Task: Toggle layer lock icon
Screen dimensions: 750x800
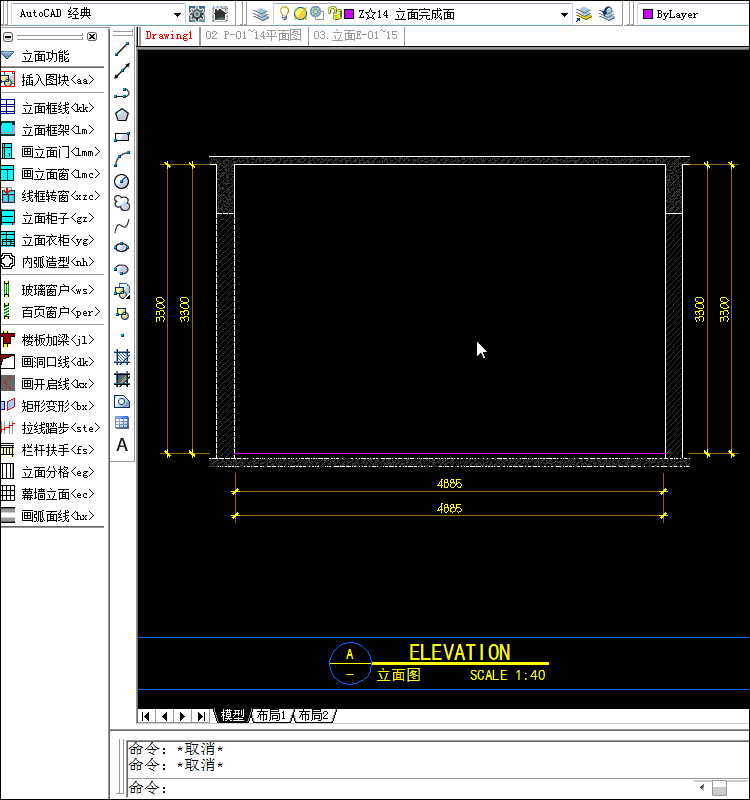Action: click(x=335, y=13)
